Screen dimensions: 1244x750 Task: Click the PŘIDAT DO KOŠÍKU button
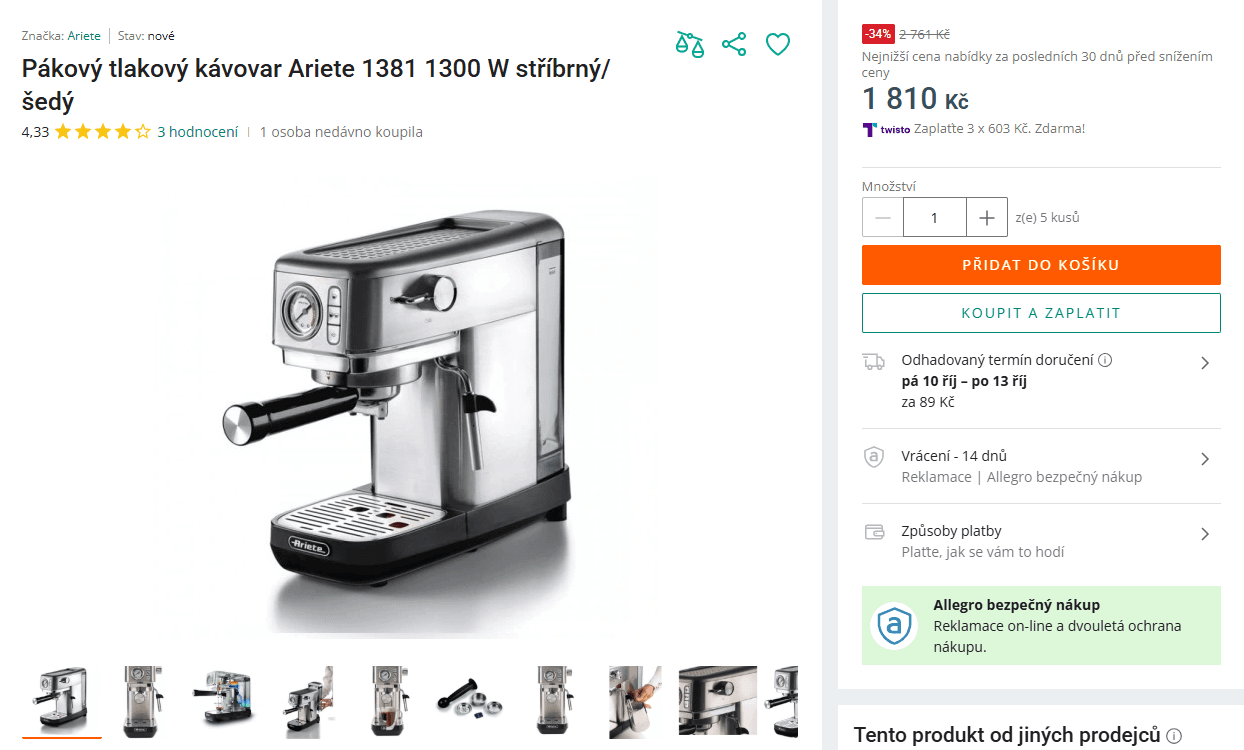(x=1041, y=265)
